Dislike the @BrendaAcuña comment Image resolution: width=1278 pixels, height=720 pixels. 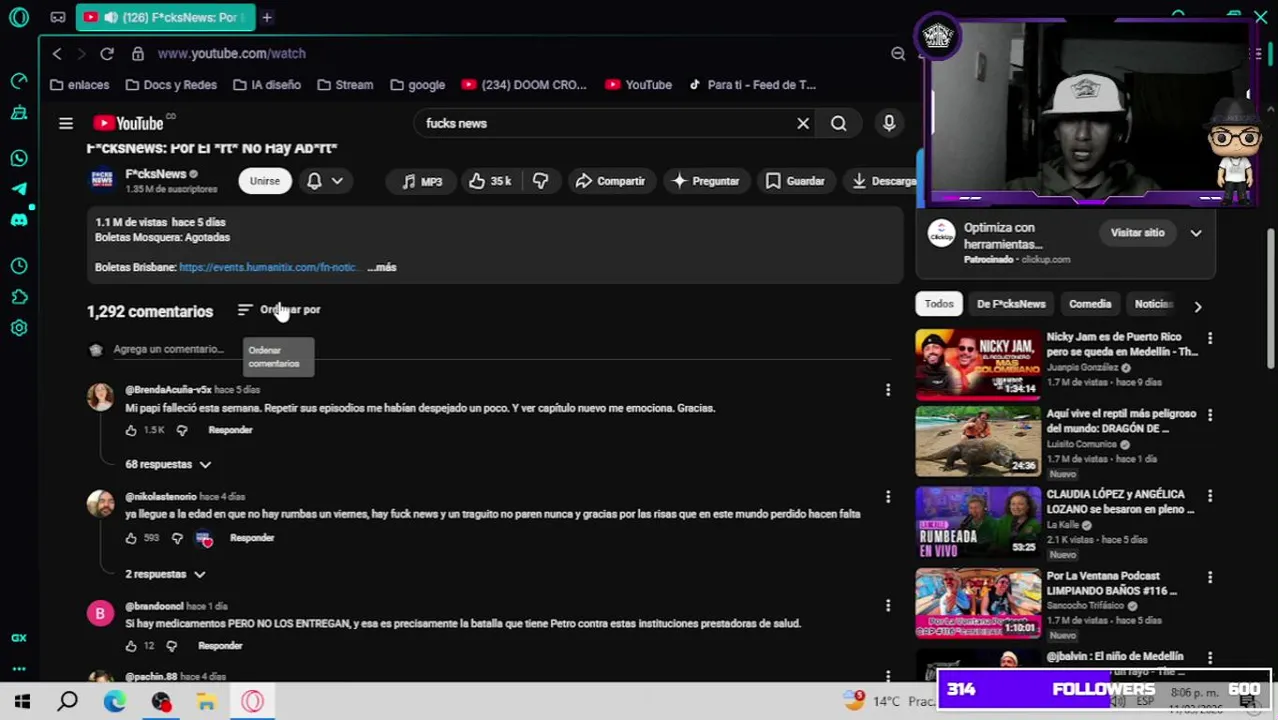(x=182, y=430)
